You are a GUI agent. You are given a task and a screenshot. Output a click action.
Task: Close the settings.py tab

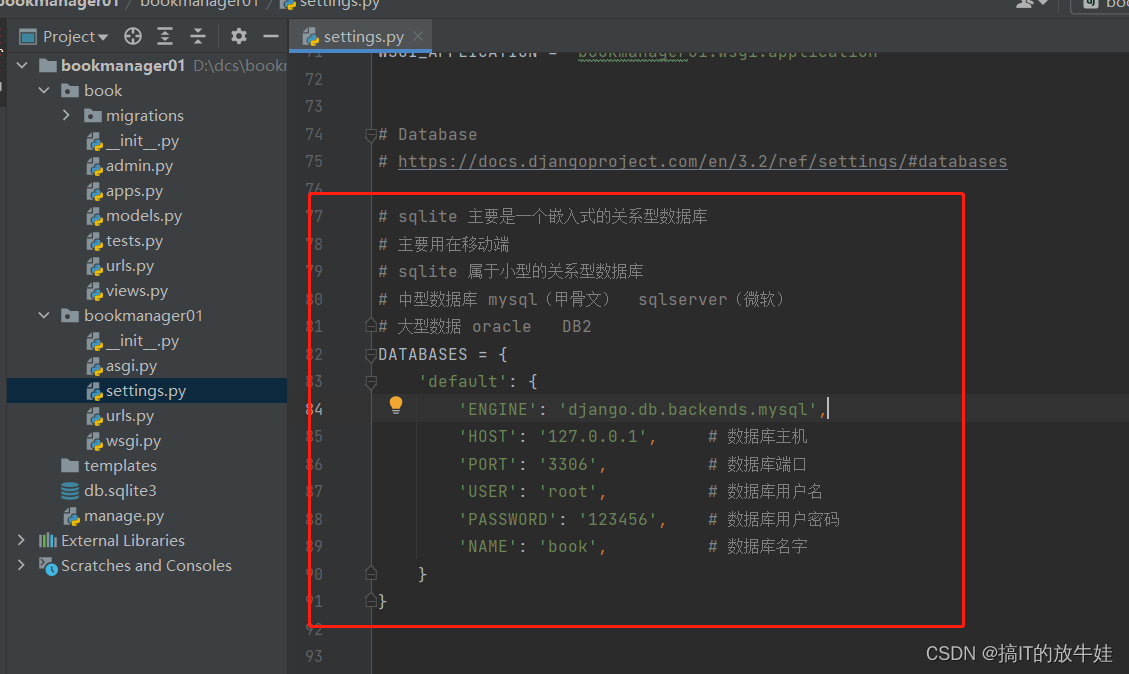[x=418, y=36]
